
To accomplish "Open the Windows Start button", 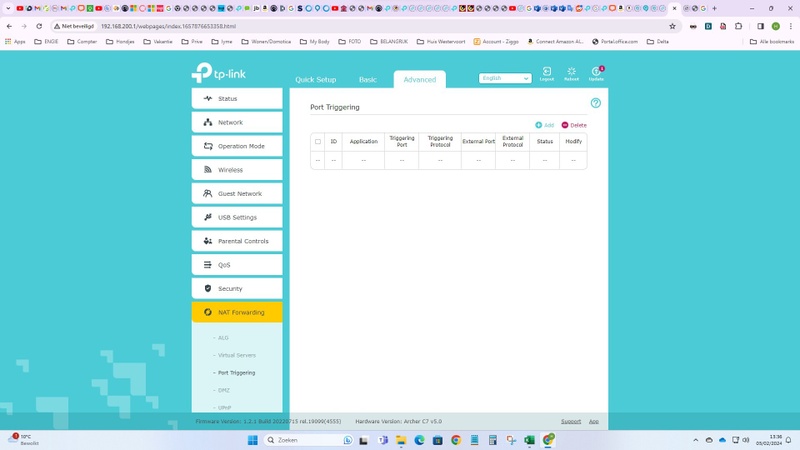I will (x=253, y=440).
